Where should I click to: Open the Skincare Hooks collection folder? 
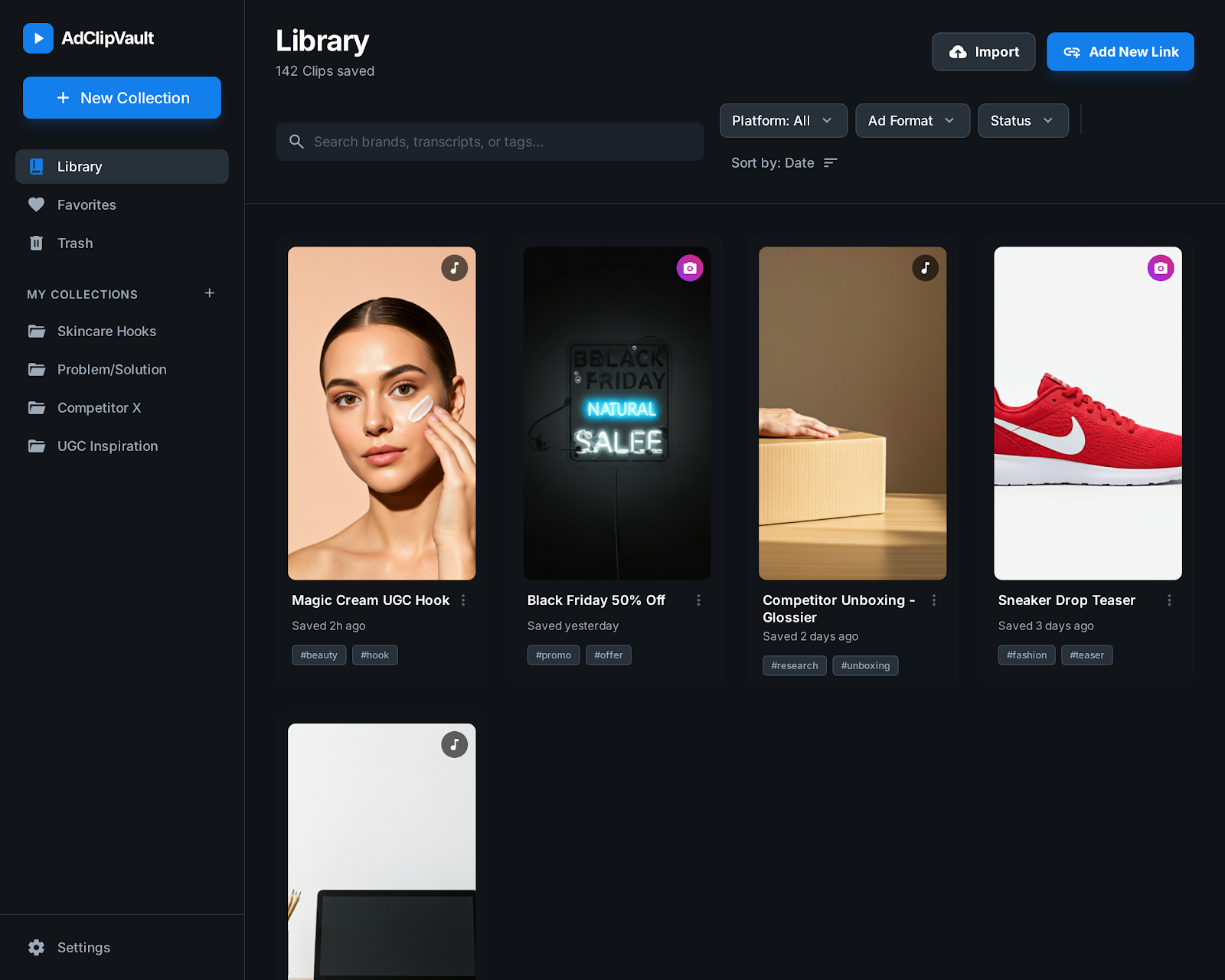pyautogui.click(x=106, y=332)
